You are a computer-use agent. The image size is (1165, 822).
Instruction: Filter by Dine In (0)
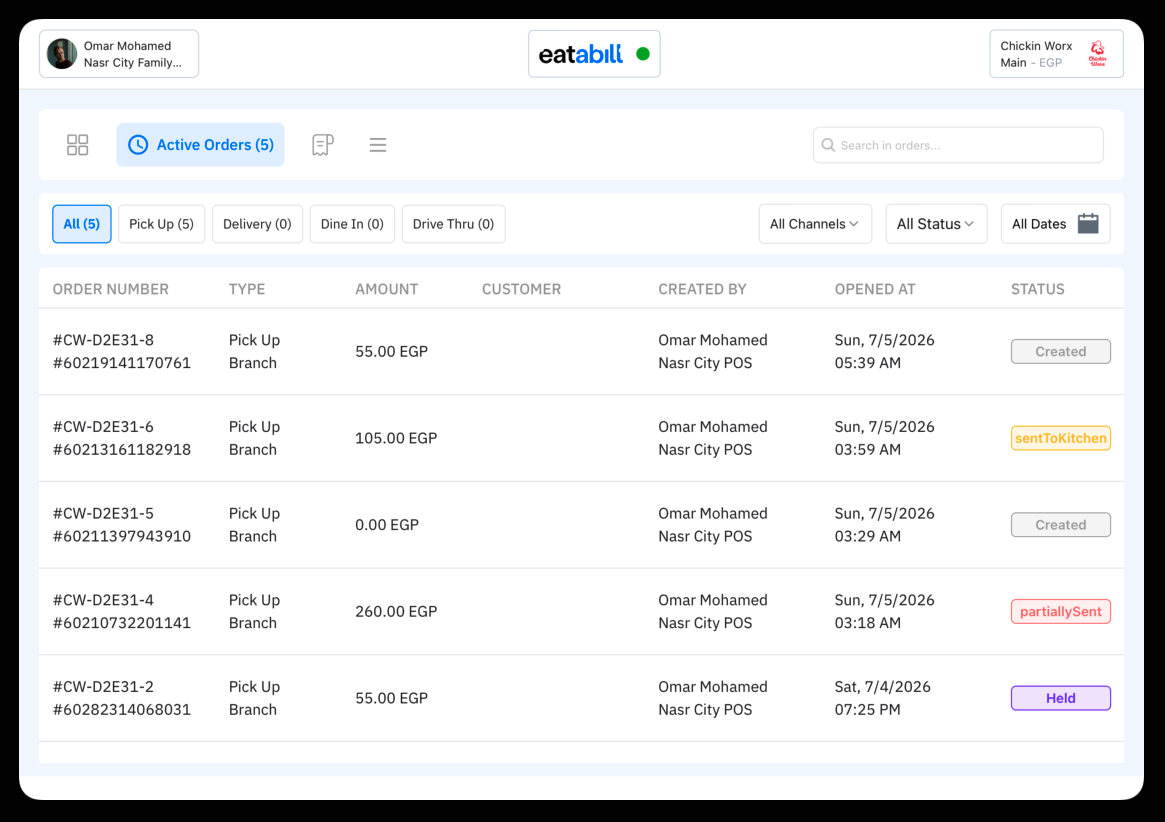pos(352,224)
